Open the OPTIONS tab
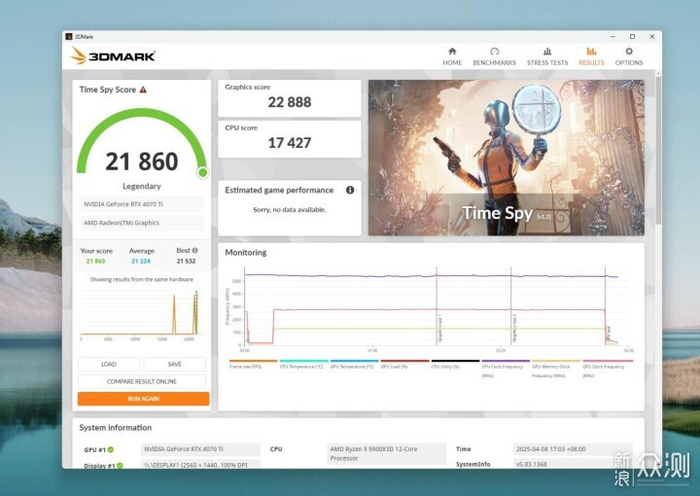The height and width of the screenshot is (496, 700). [629, 57]
